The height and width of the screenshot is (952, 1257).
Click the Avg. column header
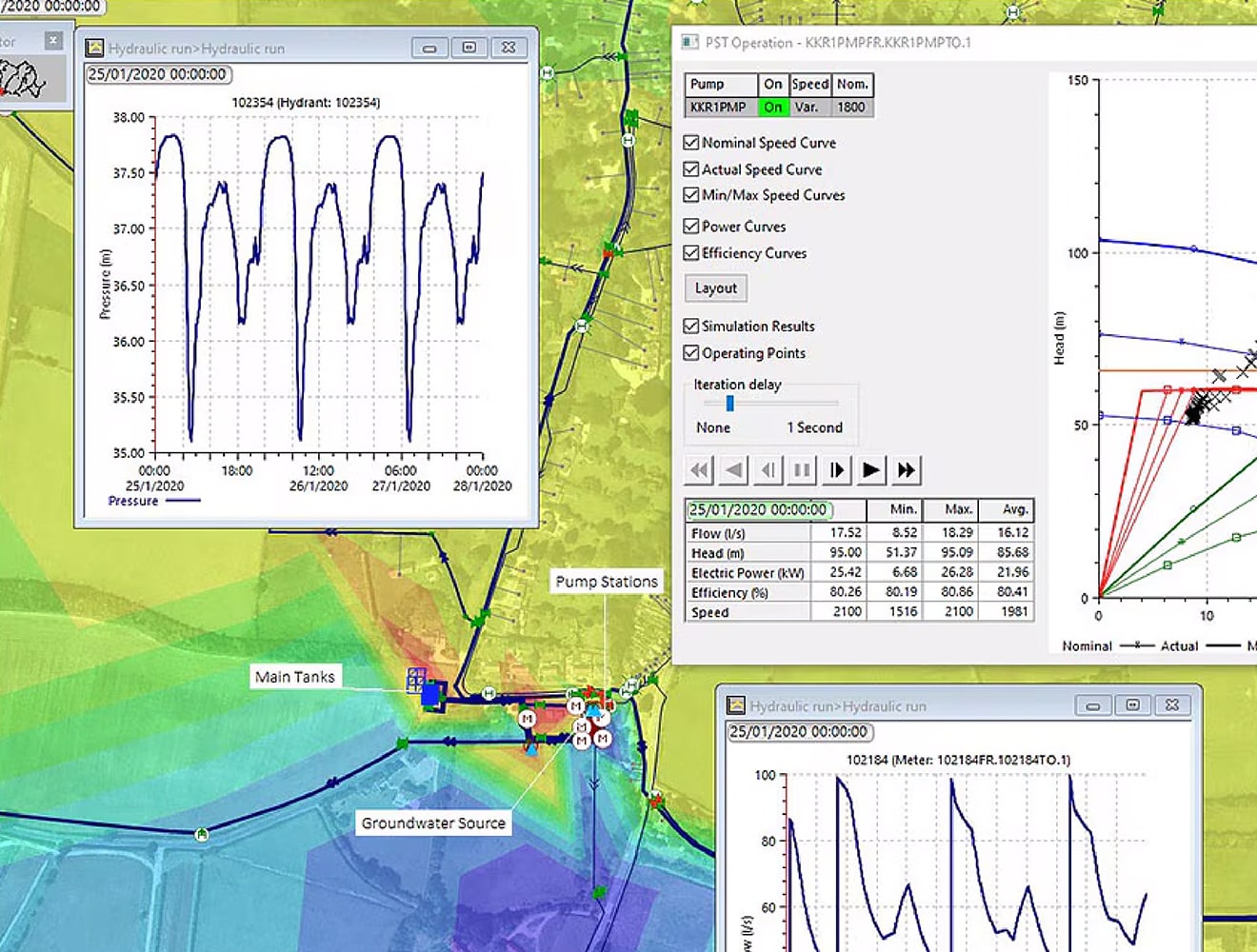coord(1006,510)
